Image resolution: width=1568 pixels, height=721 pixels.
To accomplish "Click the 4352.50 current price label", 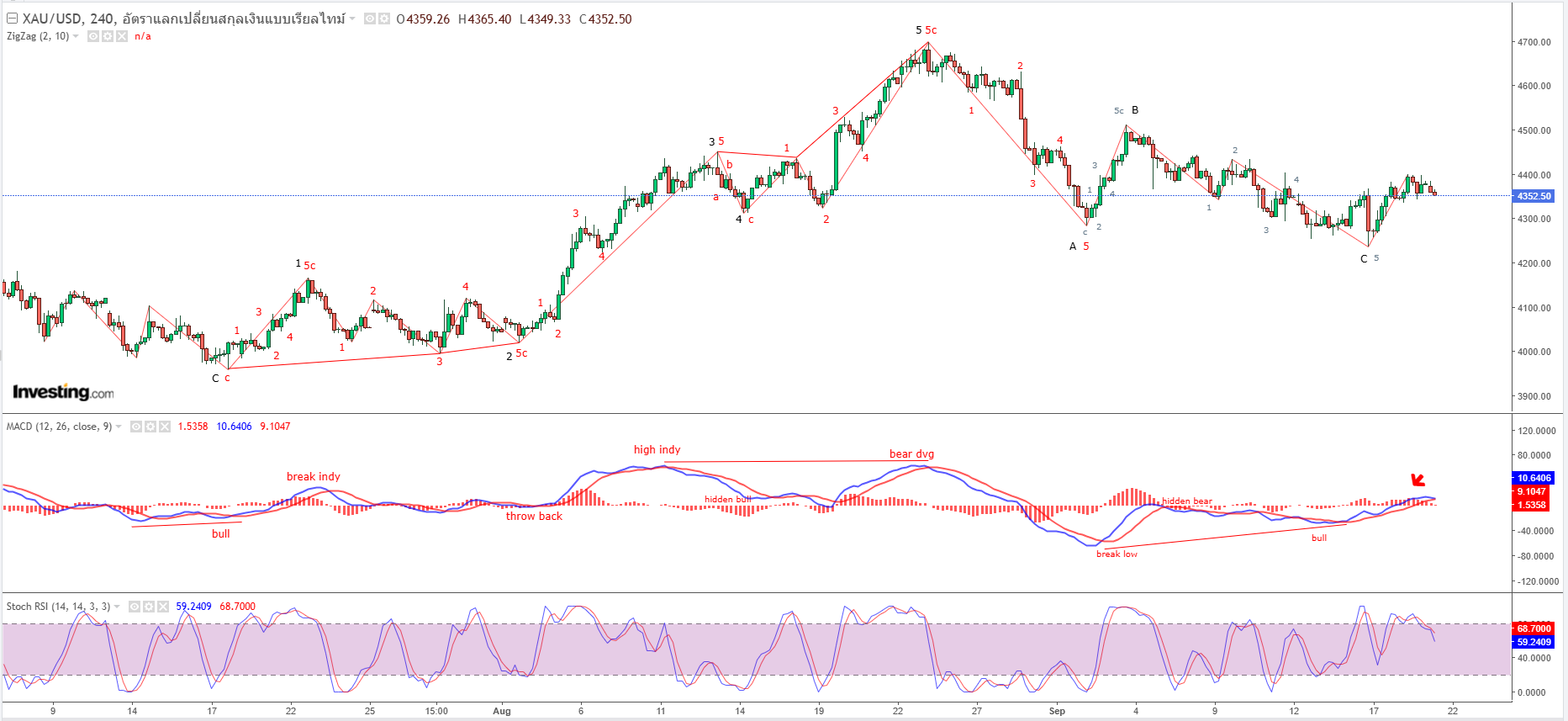I will click(1534, 196).
